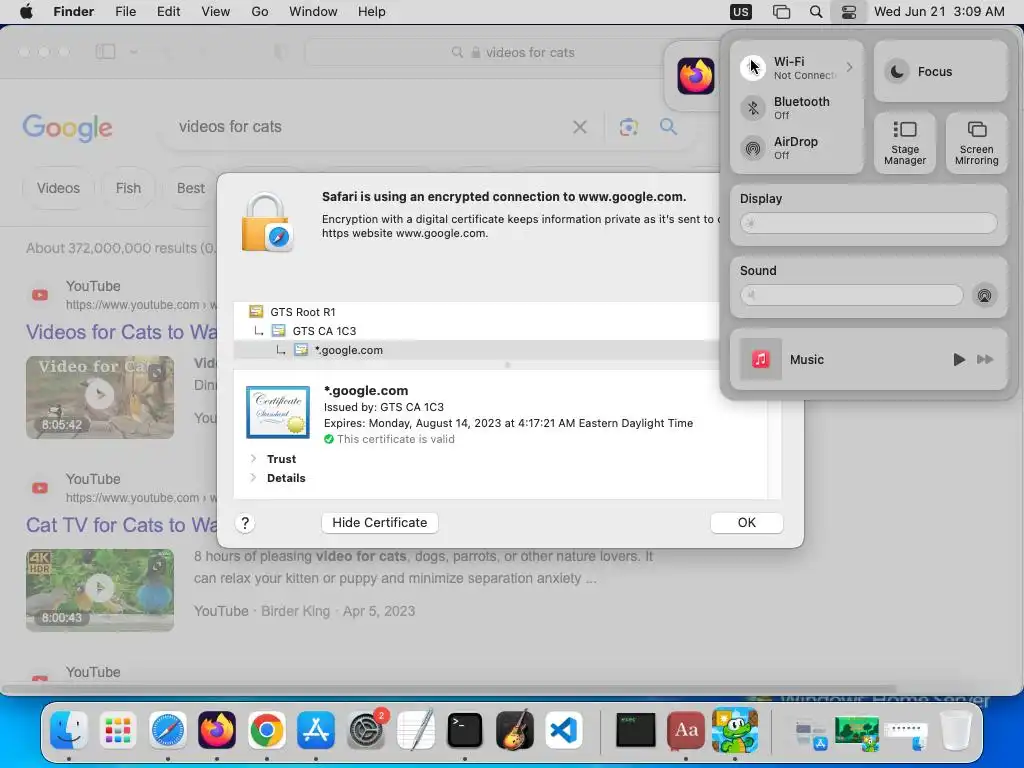Toggle Focus mode

[x=897, y=71]
